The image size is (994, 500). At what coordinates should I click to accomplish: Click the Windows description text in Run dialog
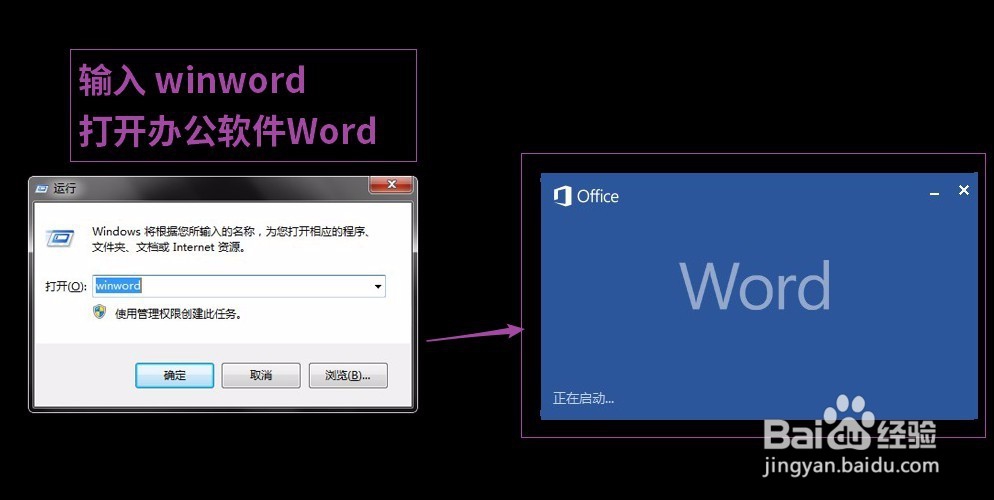coord(231,240)
